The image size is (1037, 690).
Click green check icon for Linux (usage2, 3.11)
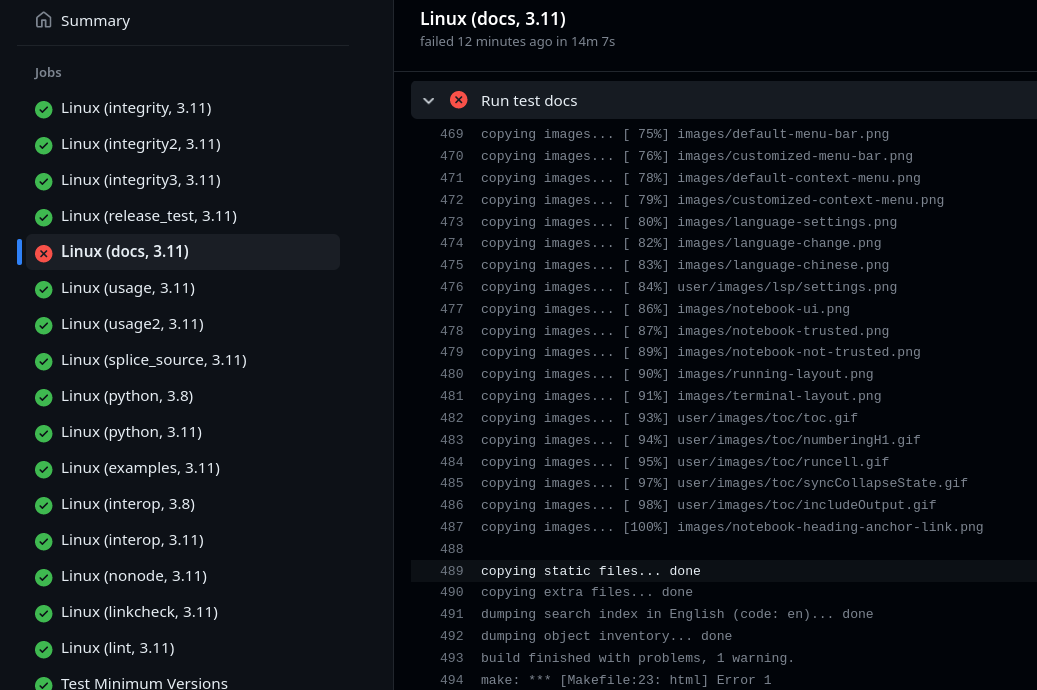[44, 325]
